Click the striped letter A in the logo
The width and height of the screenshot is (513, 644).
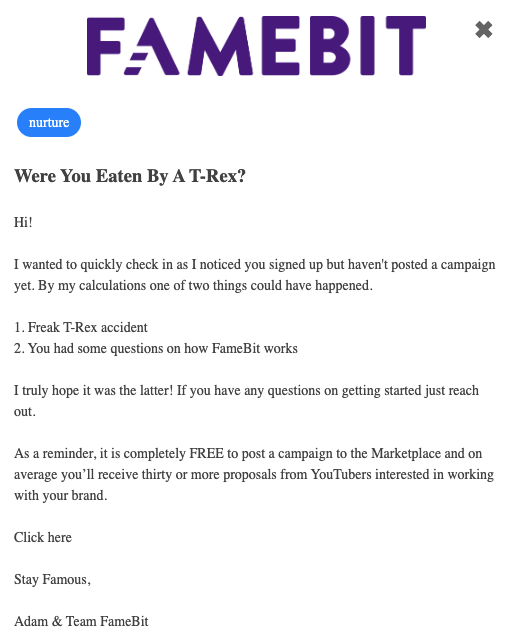[x=151, y=46]
